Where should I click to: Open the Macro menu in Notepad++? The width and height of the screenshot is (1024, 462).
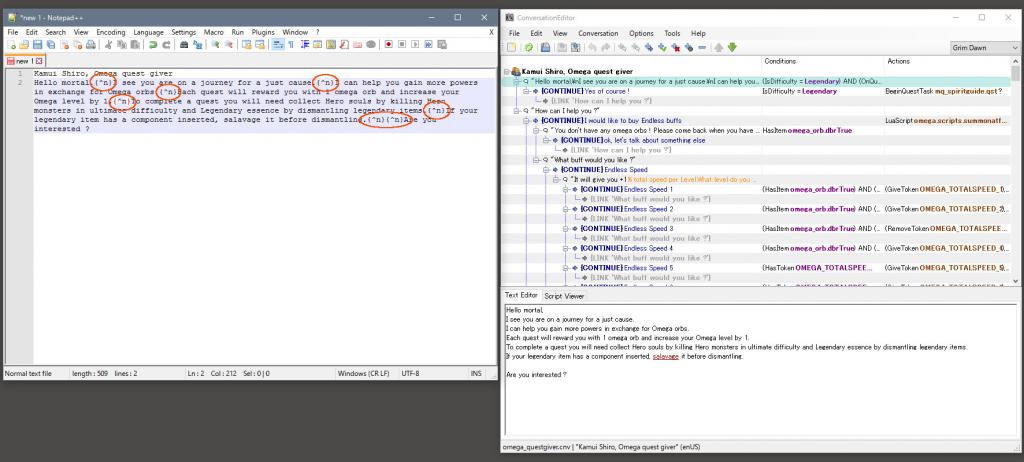[x=214, y=32]
